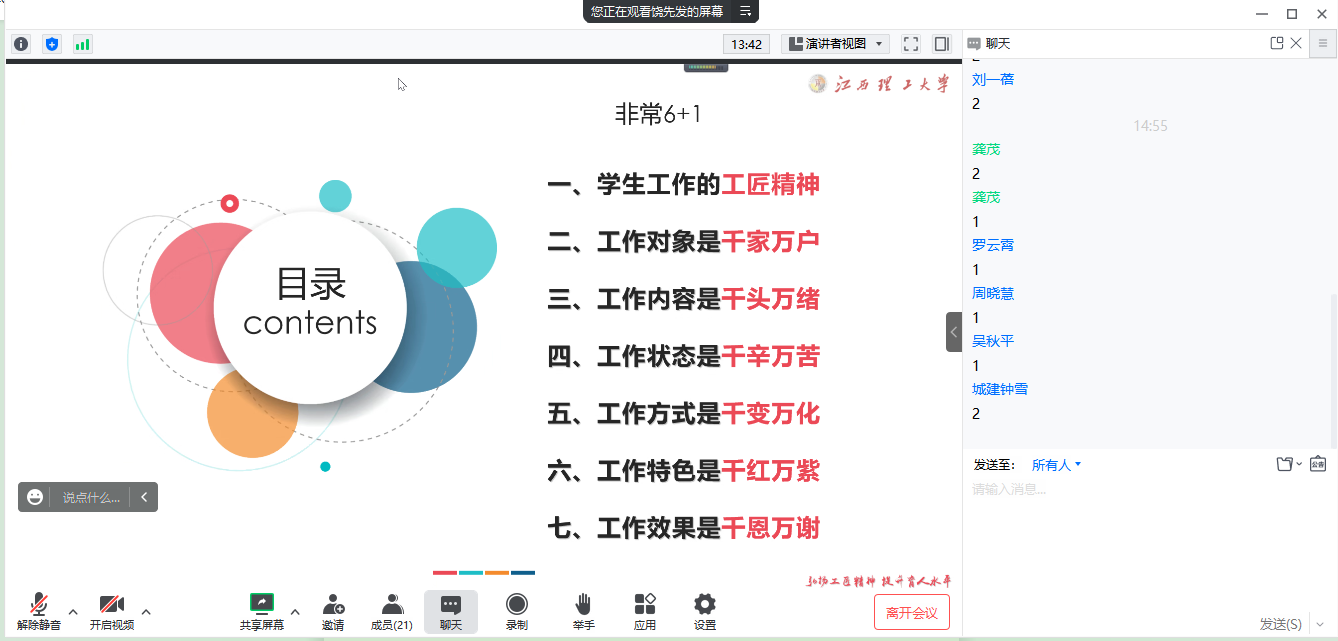Image resolution: width=1338 pixels, height=641 pixels.
Task: Leave the meeting (离开会议)
Action: tap(912, 612)
